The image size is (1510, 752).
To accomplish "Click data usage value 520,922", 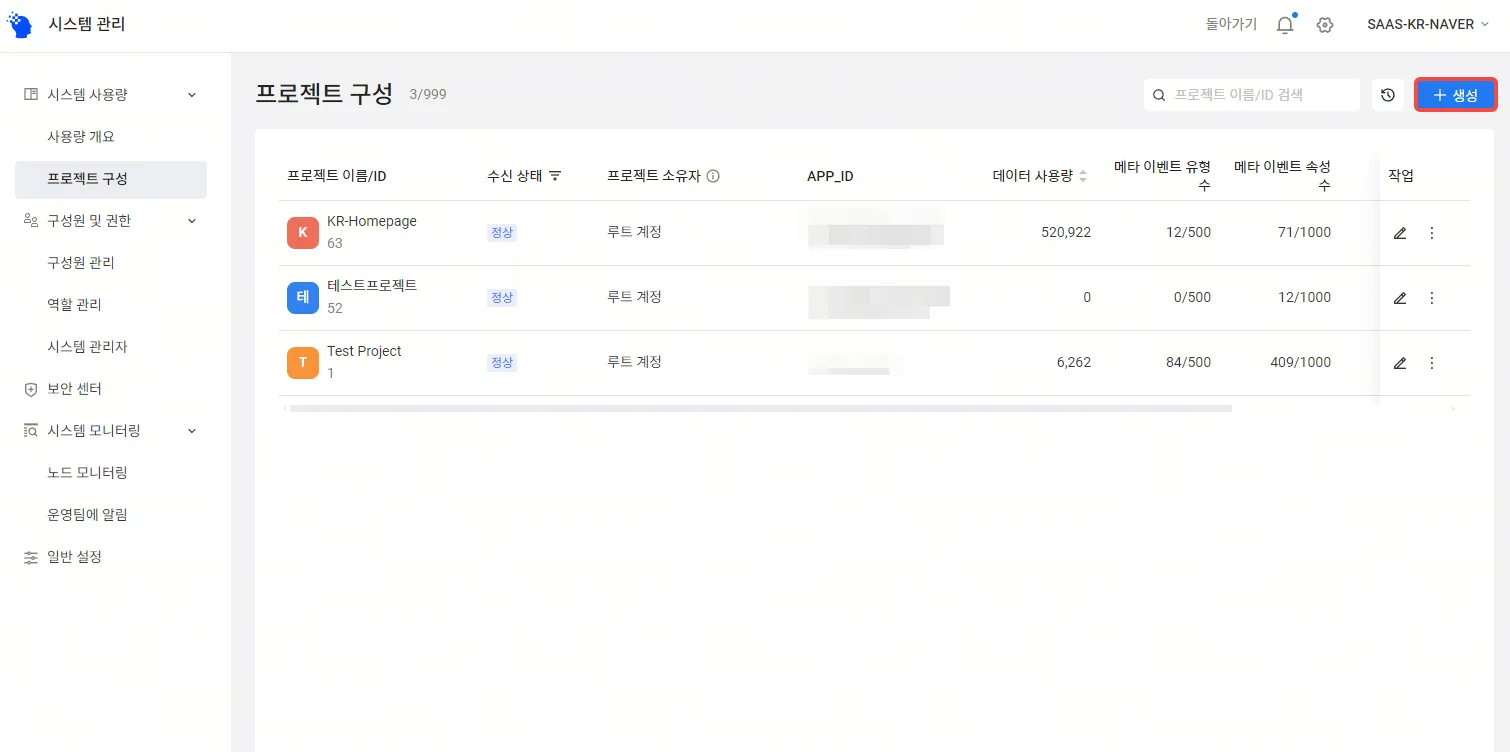I will point(1066,232).
